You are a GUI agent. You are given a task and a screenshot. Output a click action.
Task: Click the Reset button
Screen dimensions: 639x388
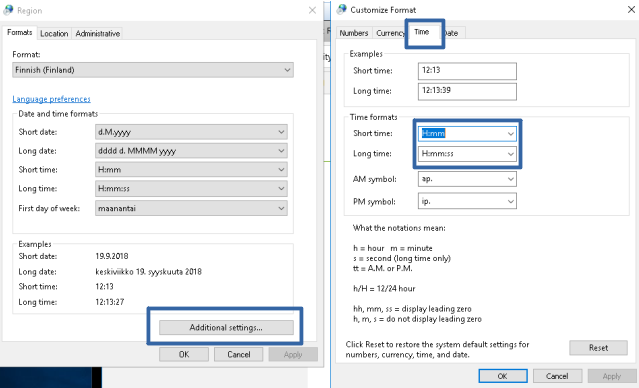(x=598, y=348)
